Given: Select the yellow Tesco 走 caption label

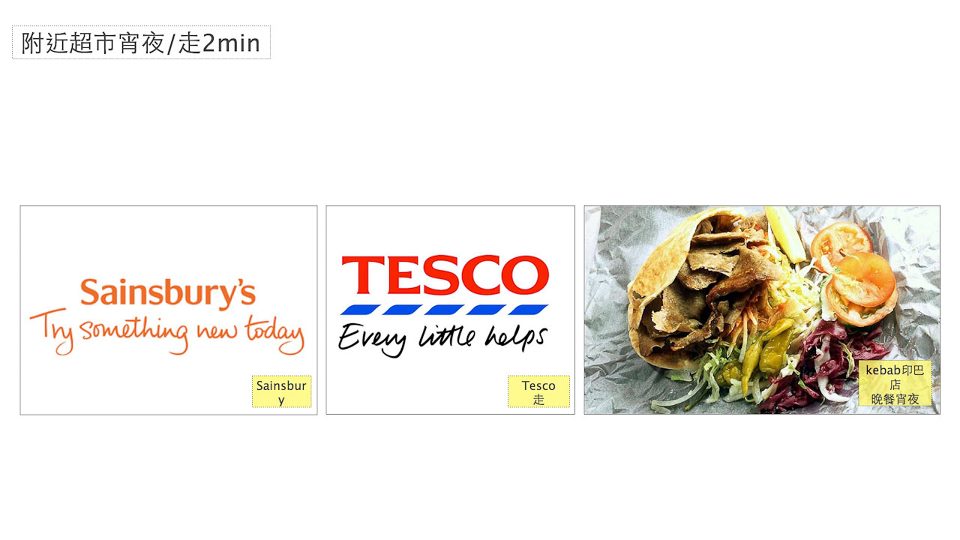Looking at the screenshot, I should [539, 392].
